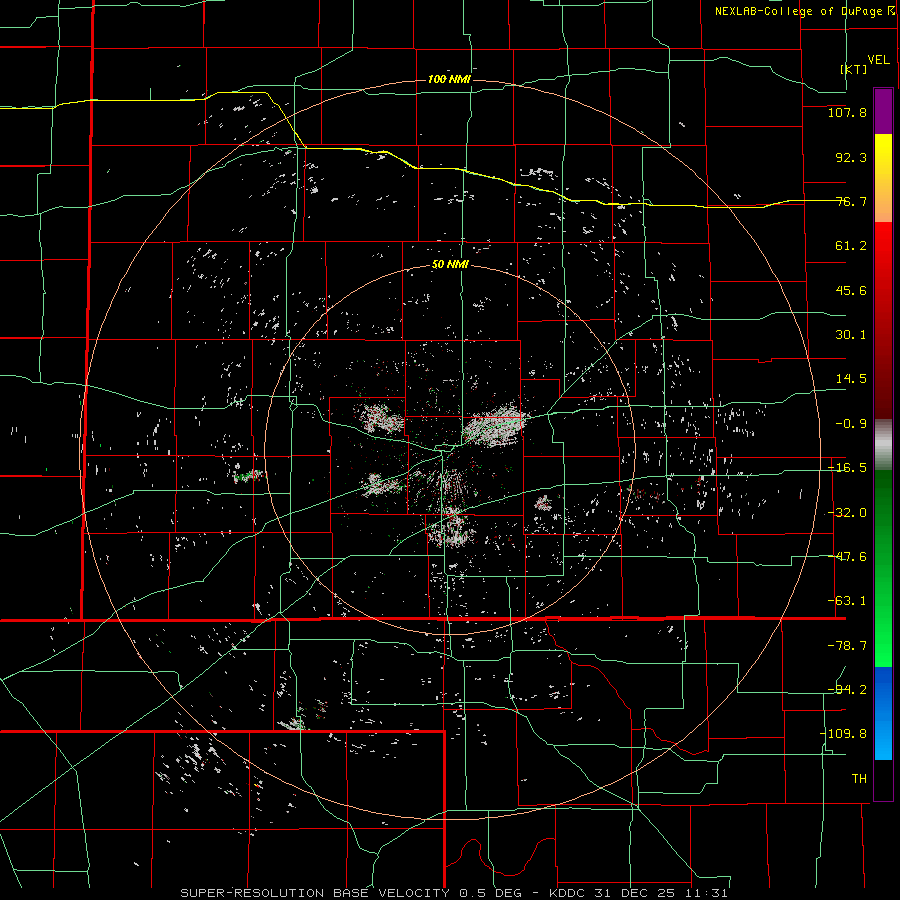The image size is (900, 900).
Task: Click the 30.1 velocity scale value
Action: tap(851, 335)
